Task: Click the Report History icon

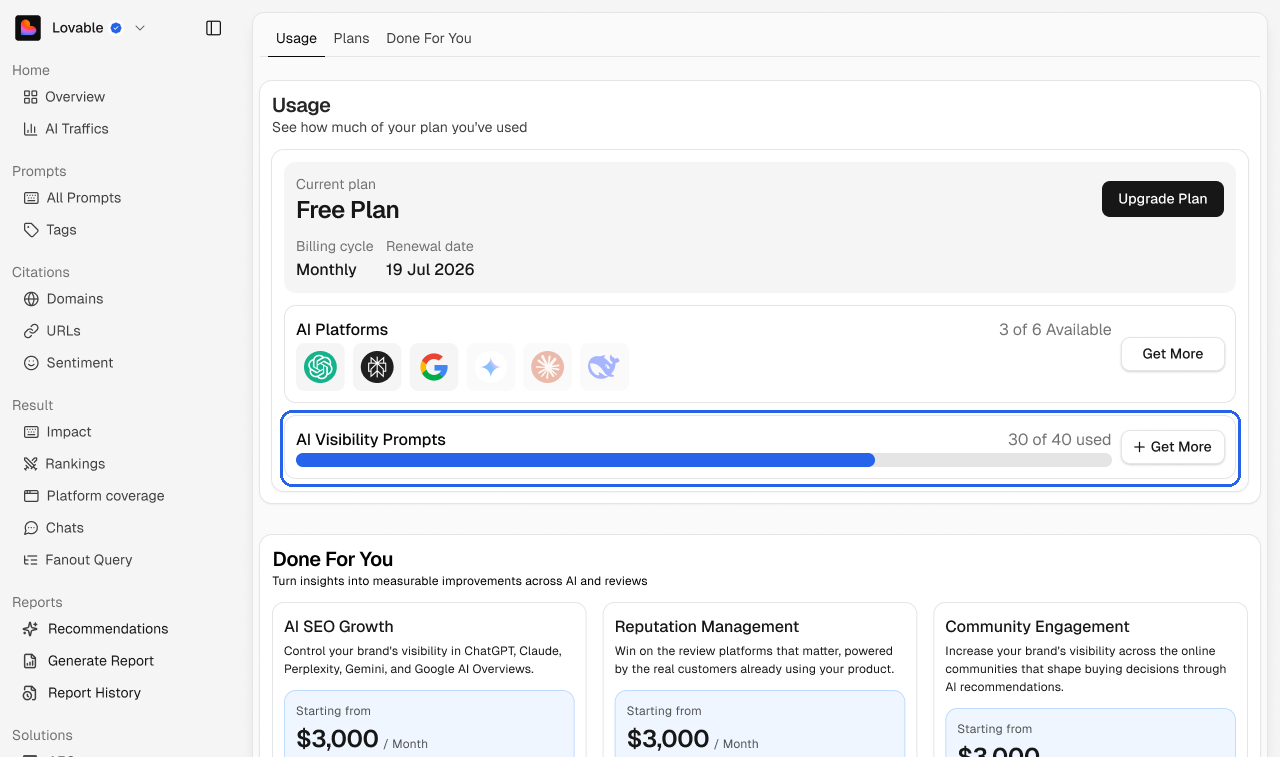Action: (31, 693)
